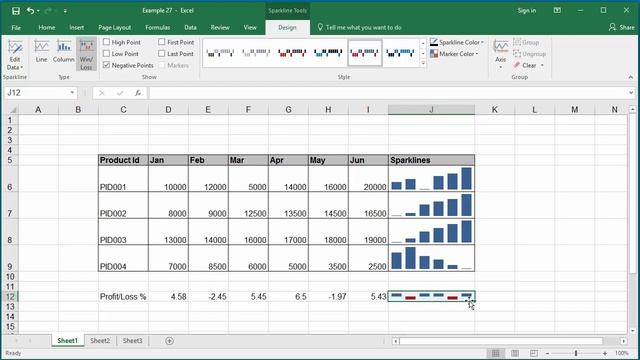The image size is (640, 360).
Task: Open the Sparkline Color dropdown
Action: pyautogui.click(x=482, y=42)
